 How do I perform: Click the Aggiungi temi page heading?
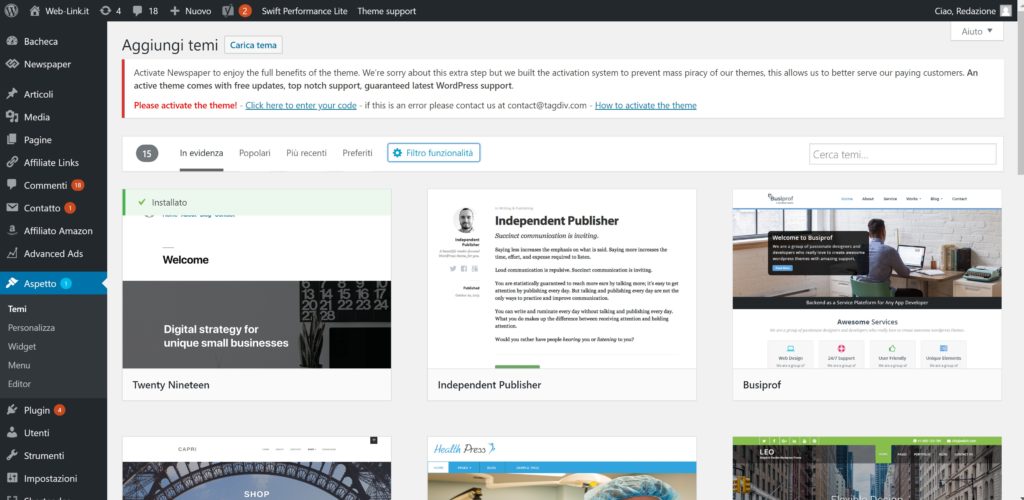pyautogui.click(x=170, y=45)
